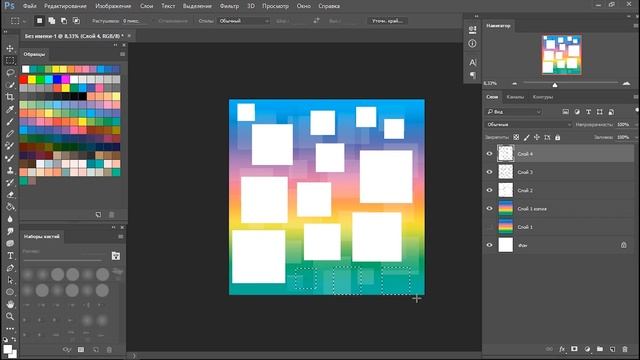640x360 pixels.
Task: Toggle lock image pixels brush icon
Action: point(527,138)
